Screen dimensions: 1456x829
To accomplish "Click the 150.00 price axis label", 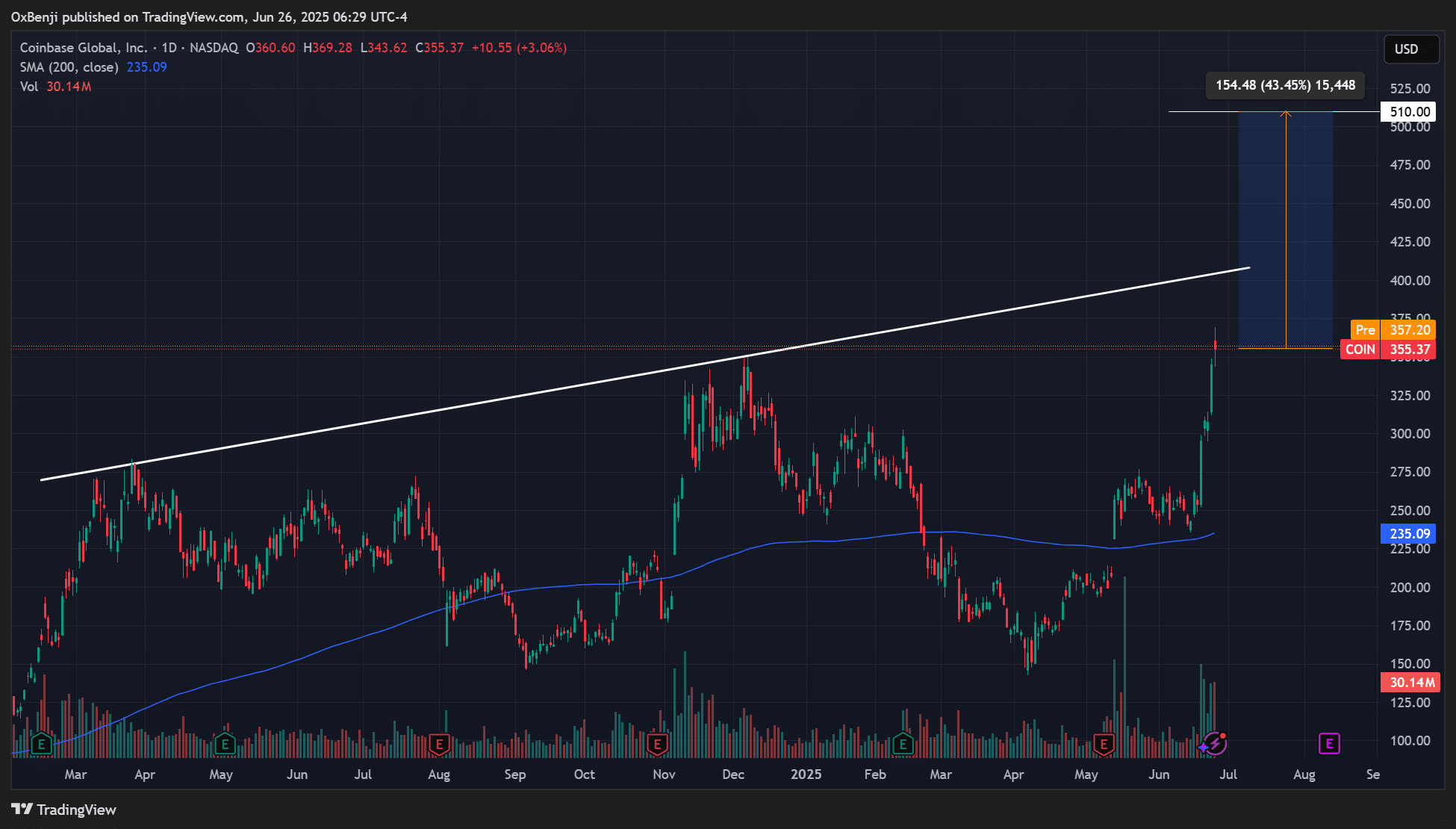I will point(1410,664).
